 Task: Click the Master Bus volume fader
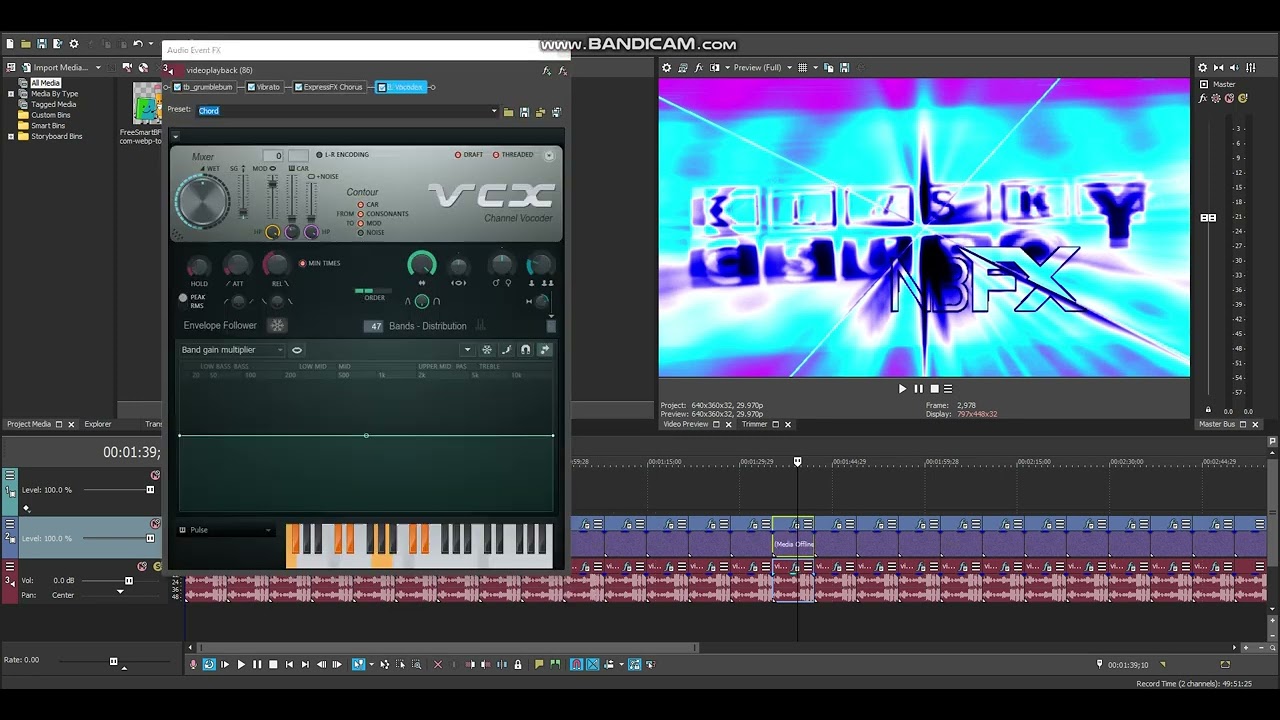point(1208,217)
